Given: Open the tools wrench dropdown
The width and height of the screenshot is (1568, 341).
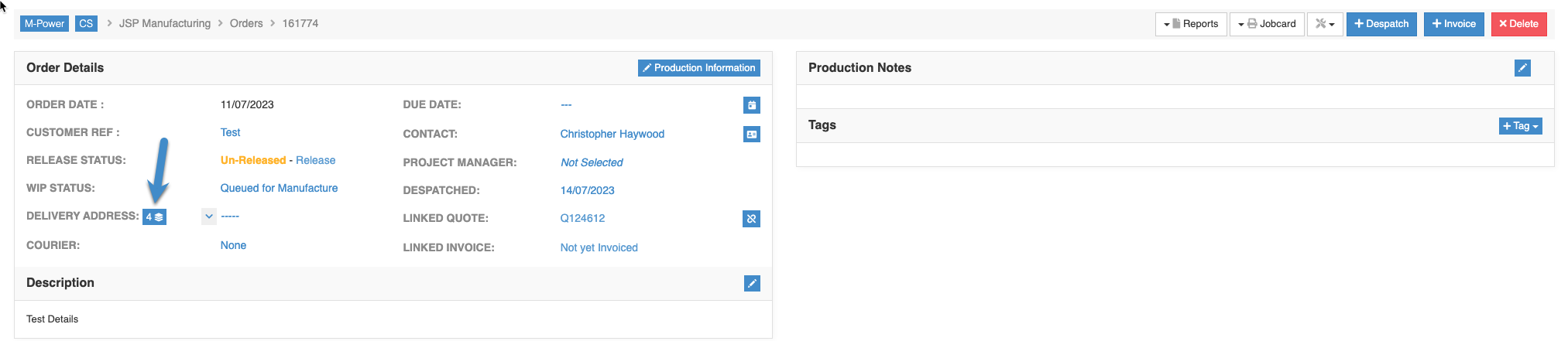Looking at the screenshot, I should click(1325, 24).
